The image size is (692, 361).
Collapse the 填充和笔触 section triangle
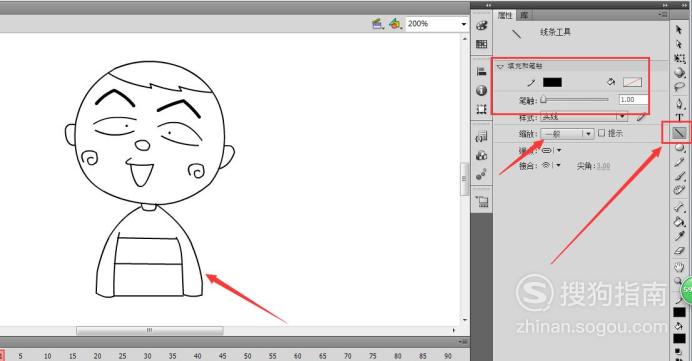(500, 67)
